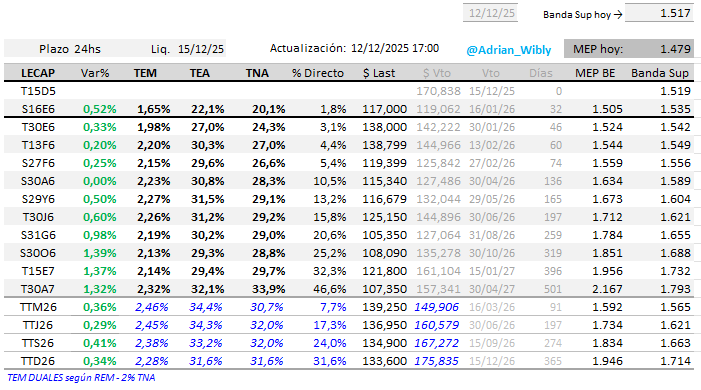Select TTS26 TEA value 33,2%
Viewport: 701px width, 390px height.
click(x=206, y=343)
